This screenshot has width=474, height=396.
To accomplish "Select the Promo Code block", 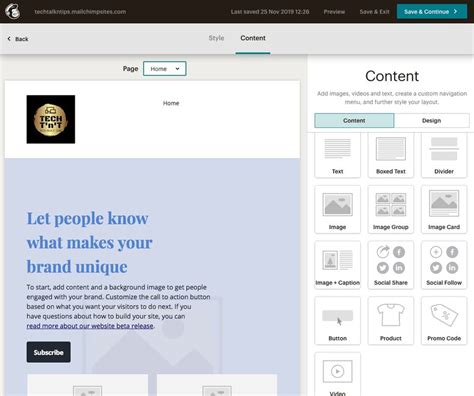I will coord(444,321).
